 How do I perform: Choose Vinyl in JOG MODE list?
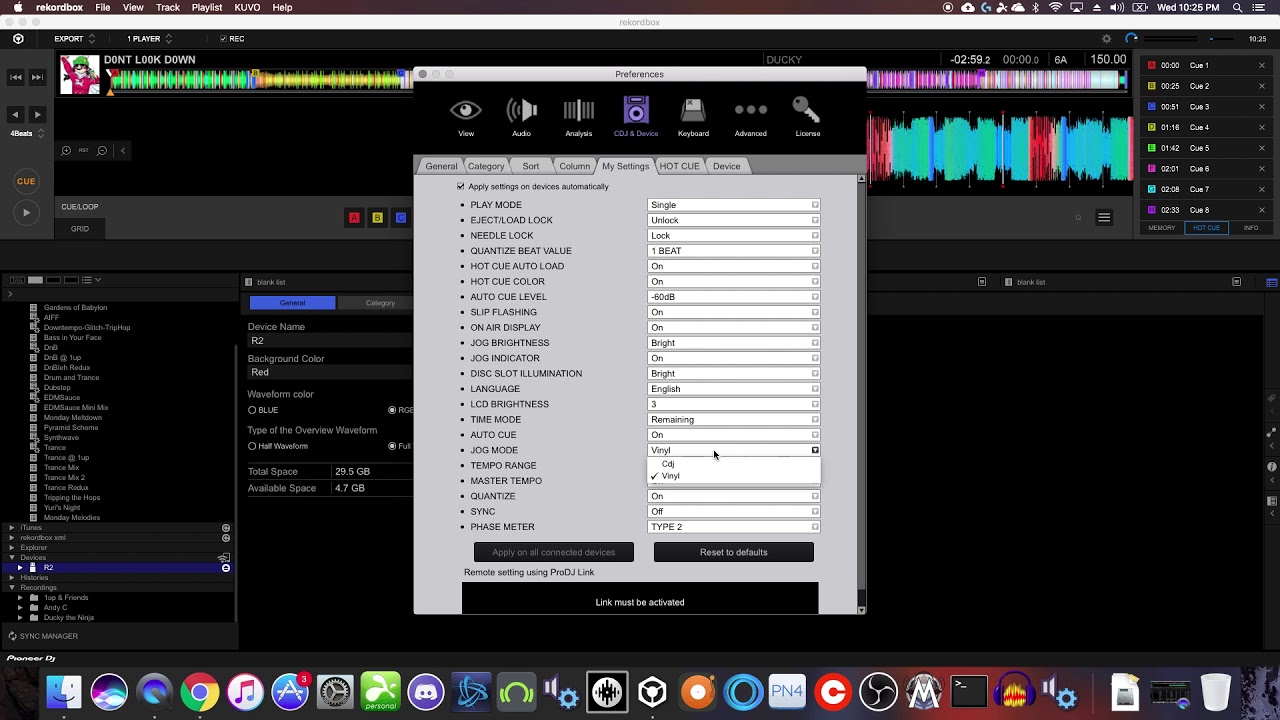[734, 476]
